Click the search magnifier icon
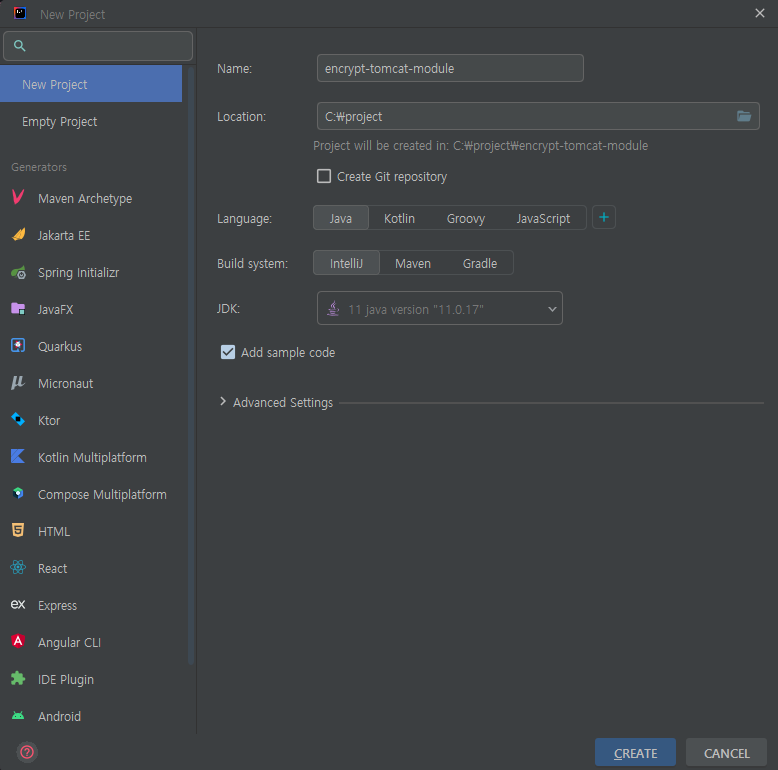 pyautogui.click(x=19, y=46)
